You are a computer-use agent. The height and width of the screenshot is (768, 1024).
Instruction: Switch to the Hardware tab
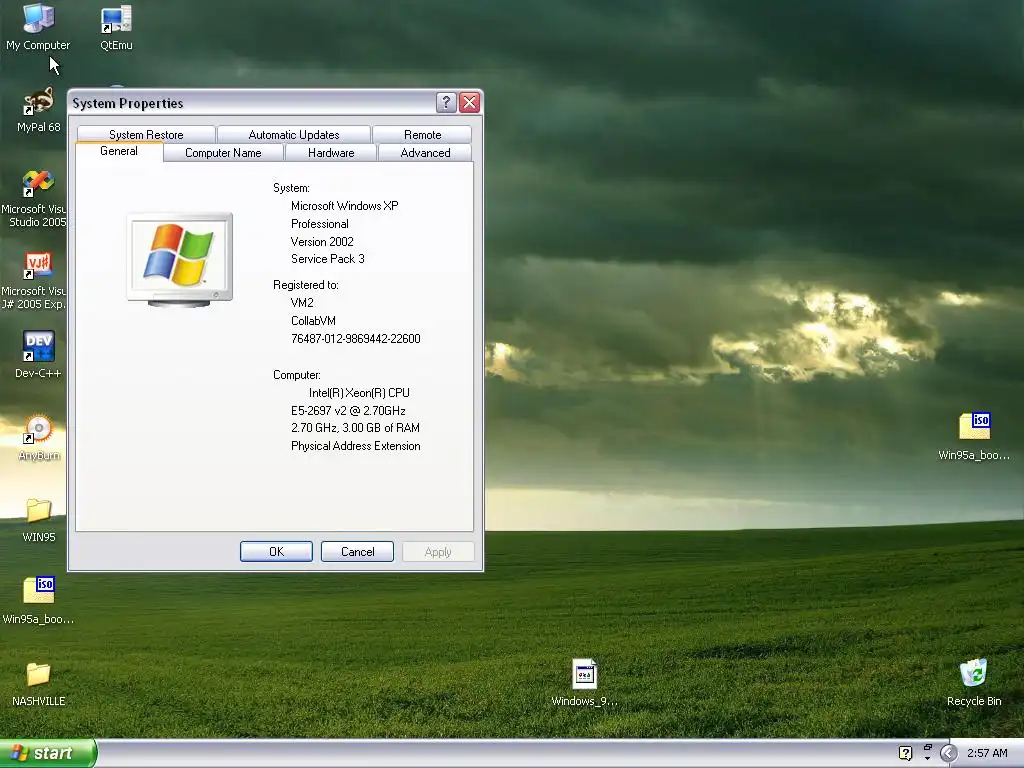point(331,153)
